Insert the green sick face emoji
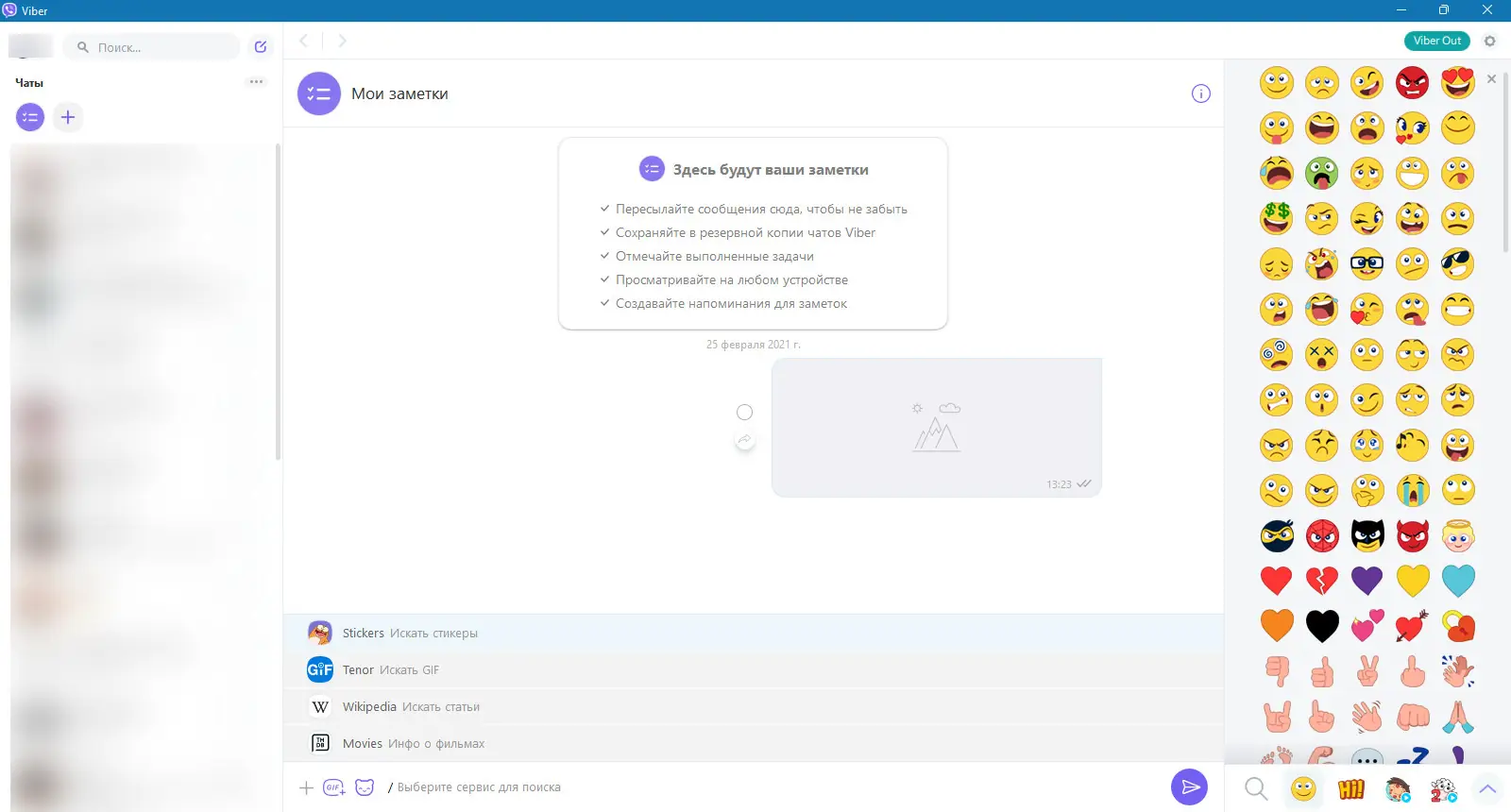This screenshot has width=1511, height=812. pyautogui.click(x=1322, y=174)
